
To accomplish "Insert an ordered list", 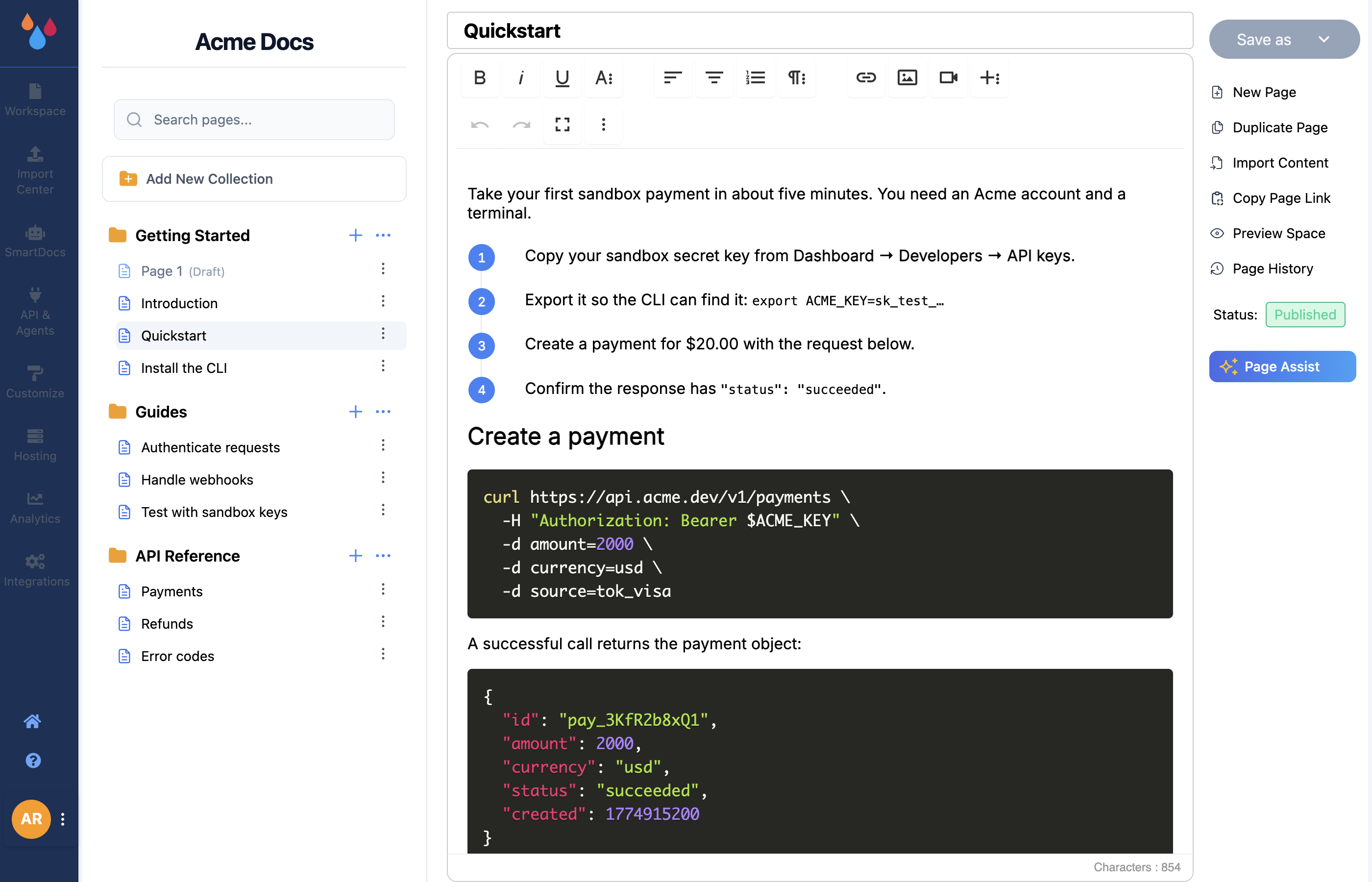I will pos(755,77).
